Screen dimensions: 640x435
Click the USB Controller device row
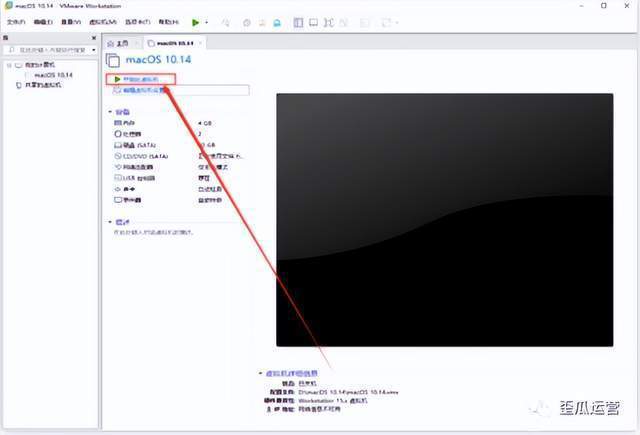(x=180, y=178)
